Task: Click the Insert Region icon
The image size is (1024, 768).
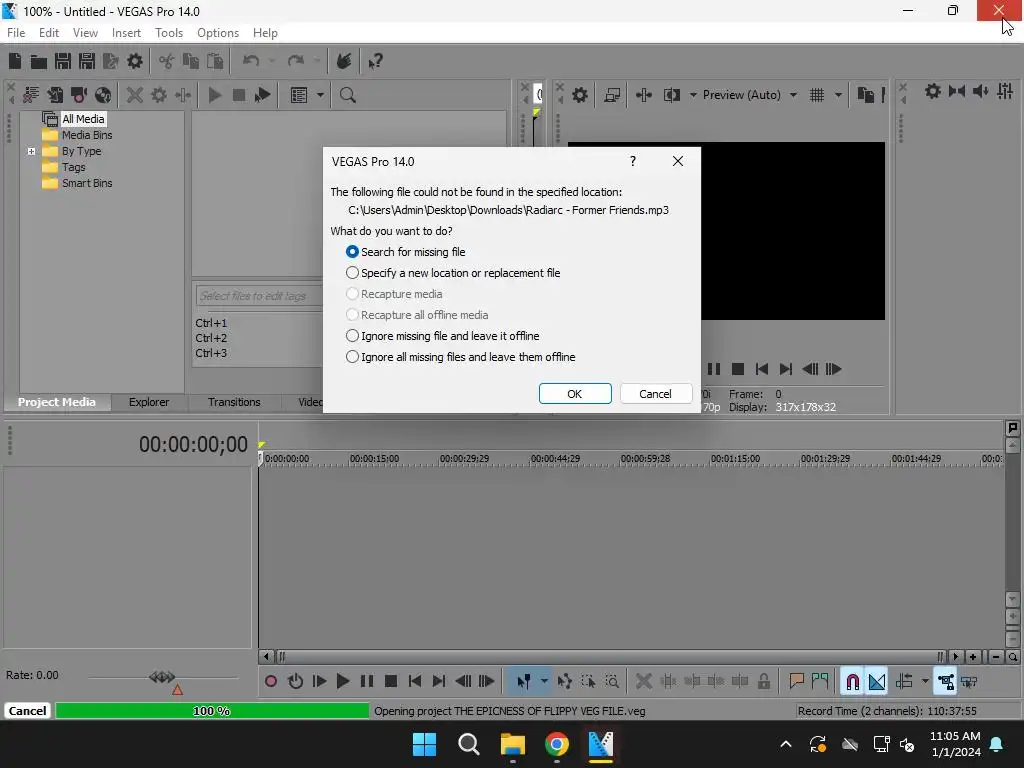Action: click(x=820, y=682)
